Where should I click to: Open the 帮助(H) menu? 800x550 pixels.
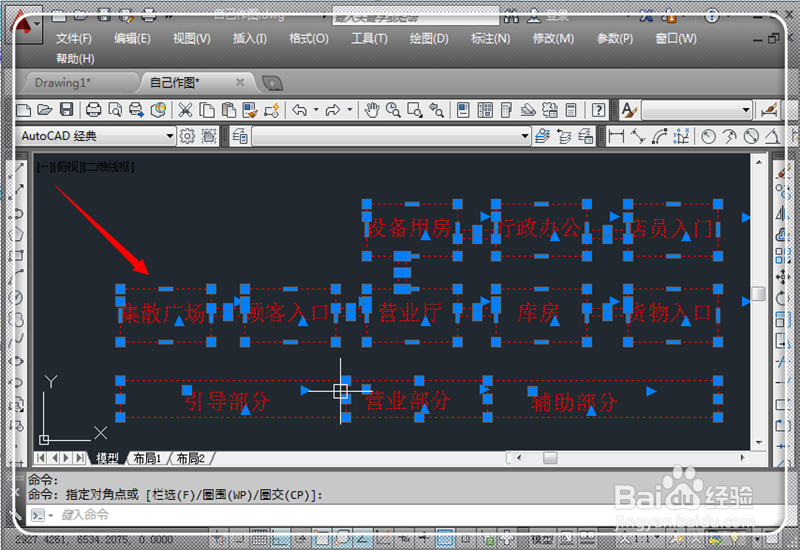click(x=75, y=59)
